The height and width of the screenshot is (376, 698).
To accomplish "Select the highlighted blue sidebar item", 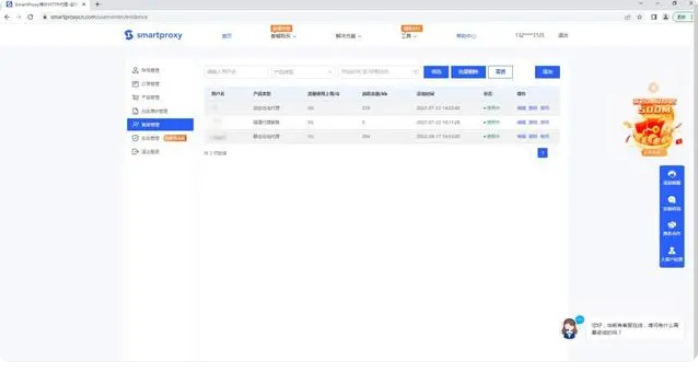I will point(160,125).
